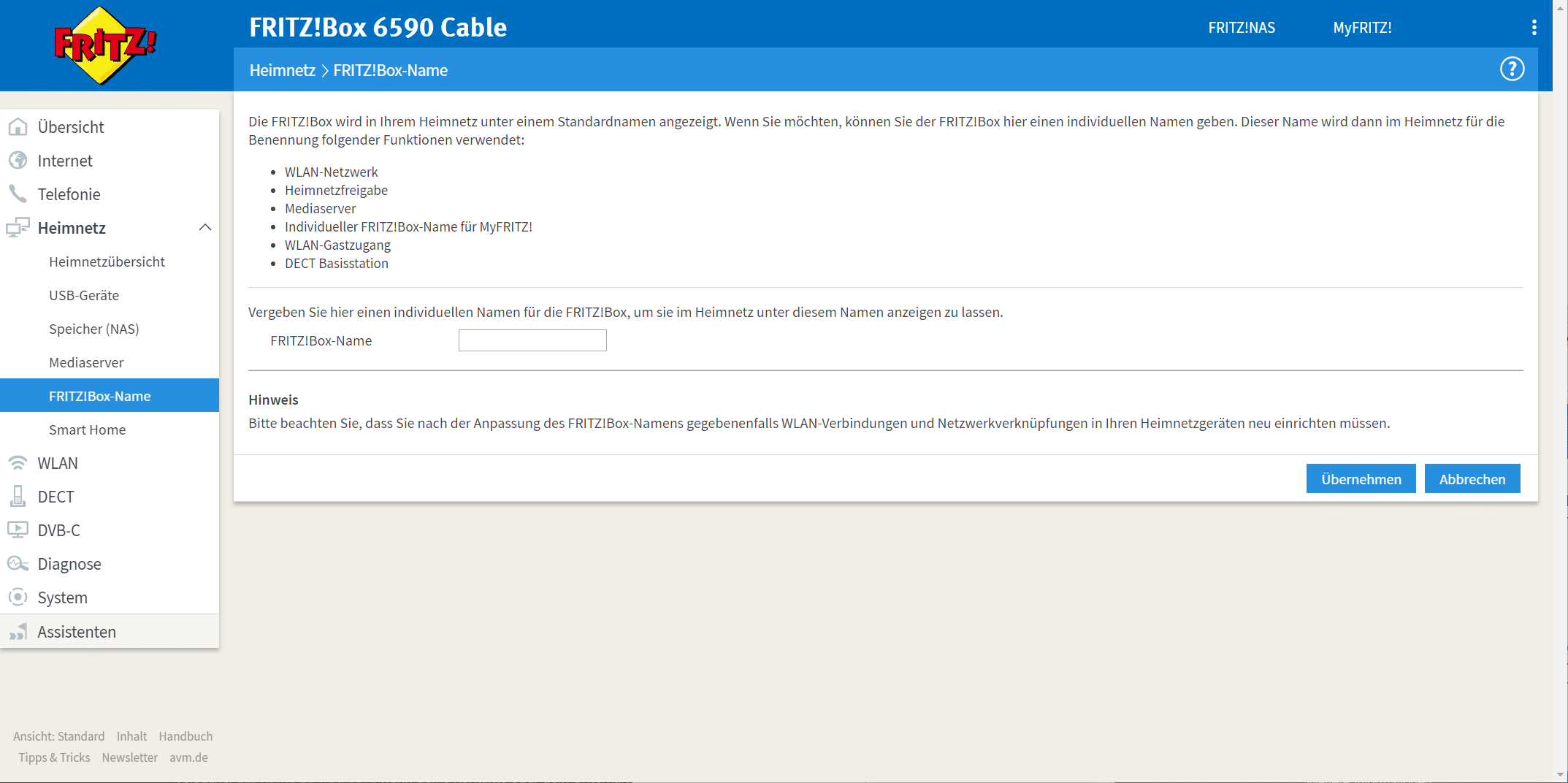Click the Diagnose icon
Screen dimensions: 1568x783
click(x=18, y=564)
